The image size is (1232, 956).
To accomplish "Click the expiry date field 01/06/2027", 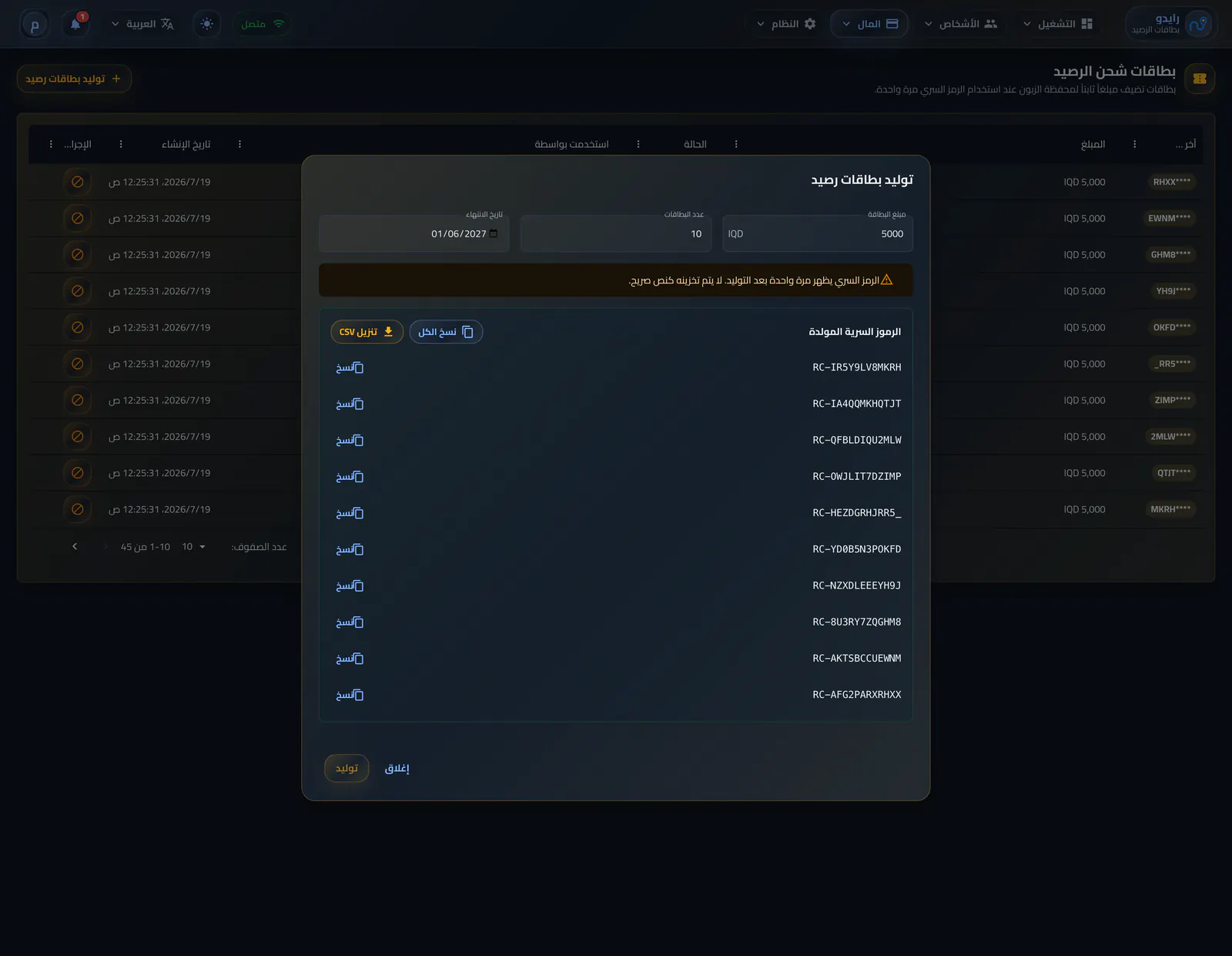I will tap(414, 233).
